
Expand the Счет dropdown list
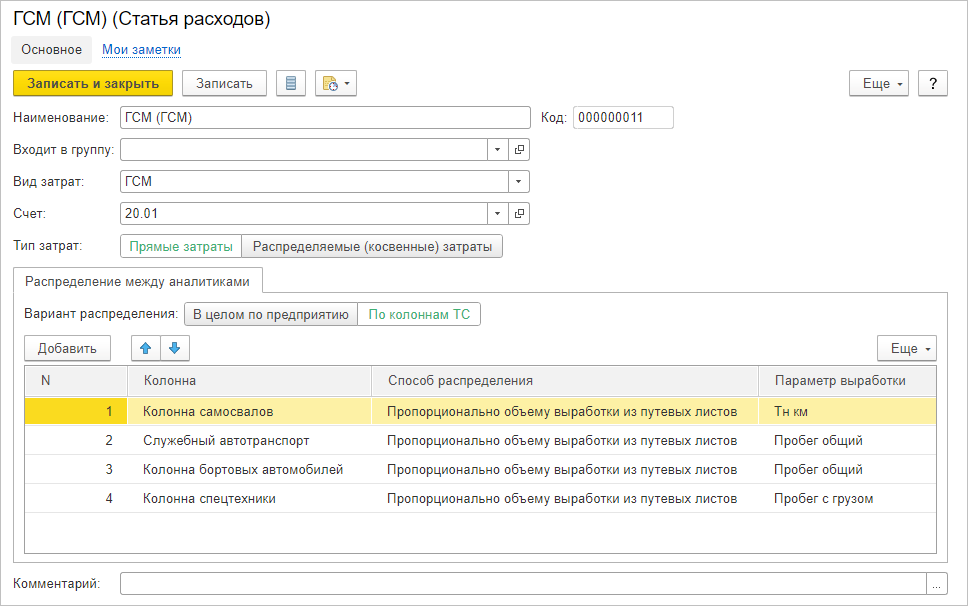point(498,213)
